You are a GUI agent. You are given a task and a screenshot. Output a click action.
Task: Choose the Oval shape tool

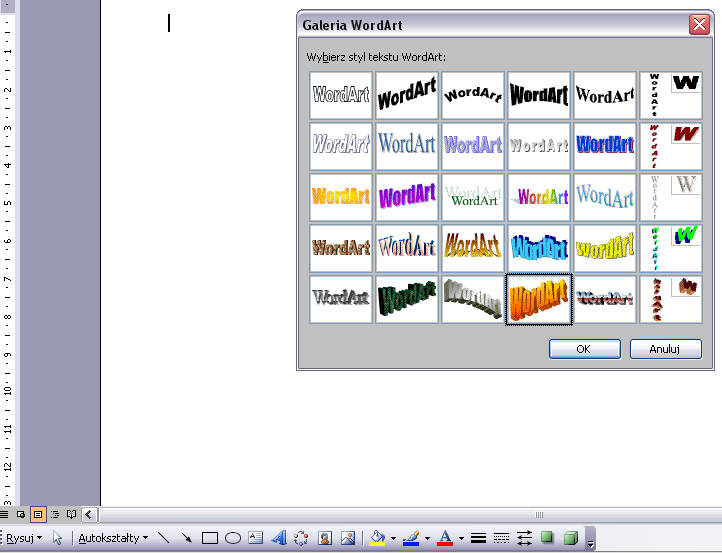pos(232,538)
